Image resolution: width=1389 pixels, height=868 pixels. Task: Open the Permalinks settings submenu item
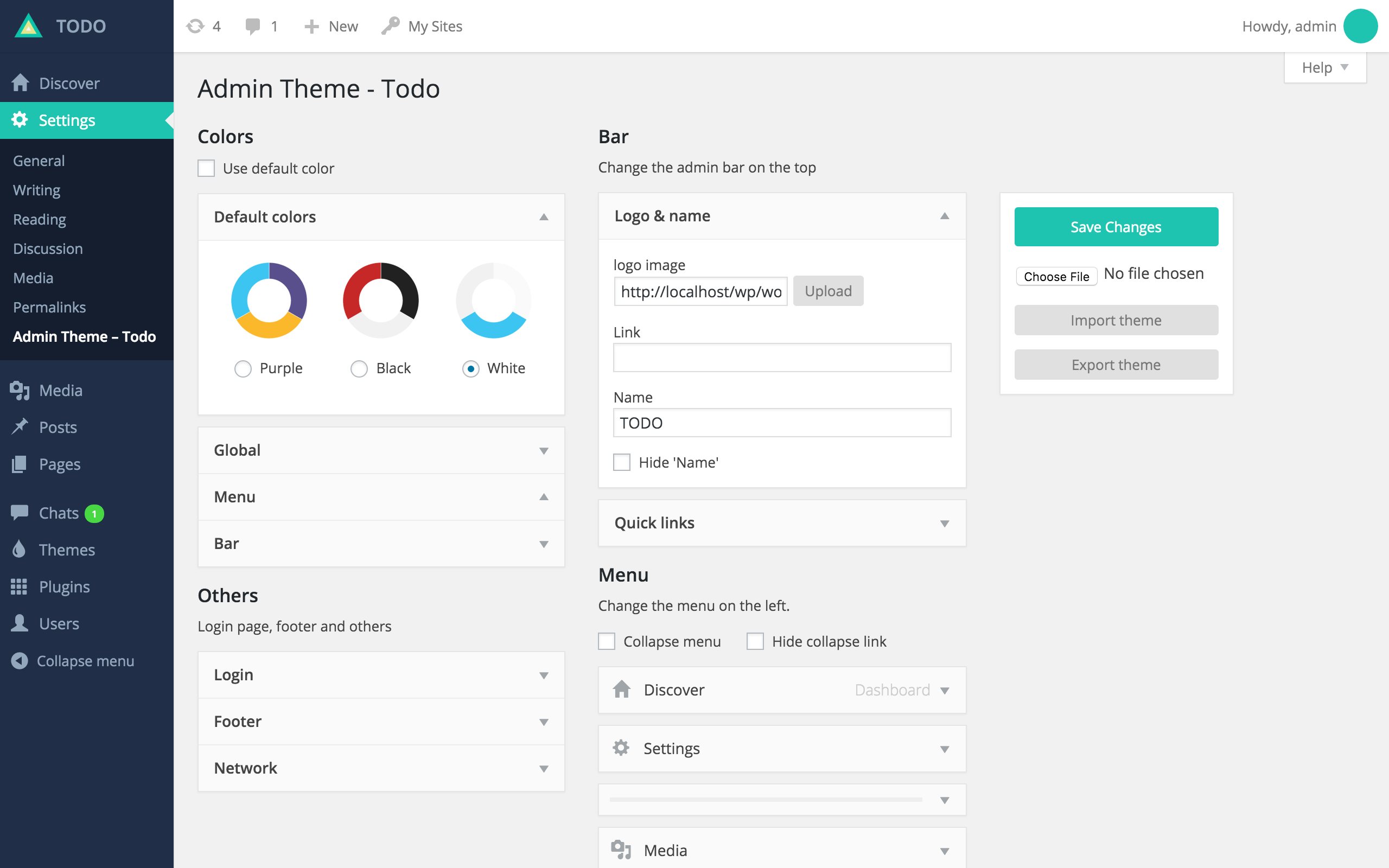click(x=49, y=307)
